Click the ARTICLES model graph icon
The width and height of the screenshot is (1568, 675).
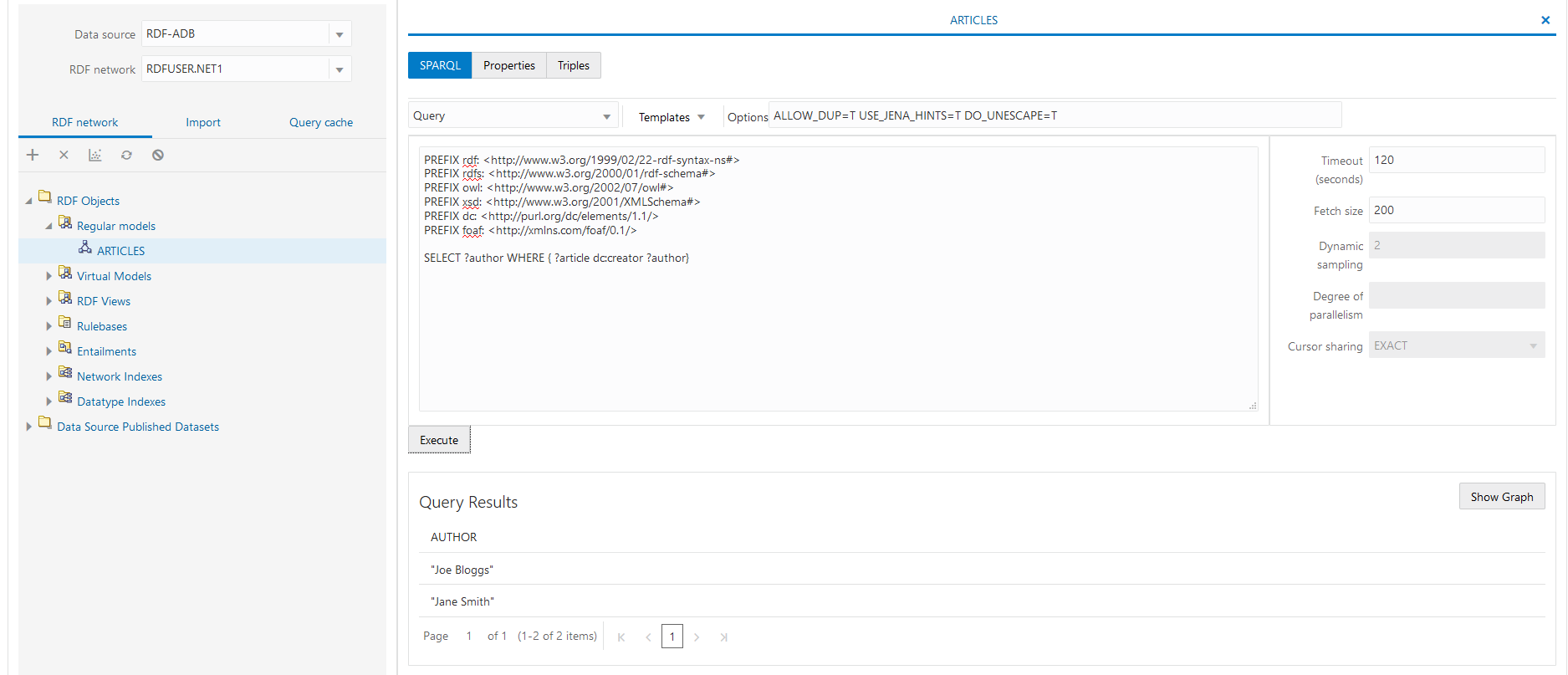pyautogui.click(x=85, y=247)
